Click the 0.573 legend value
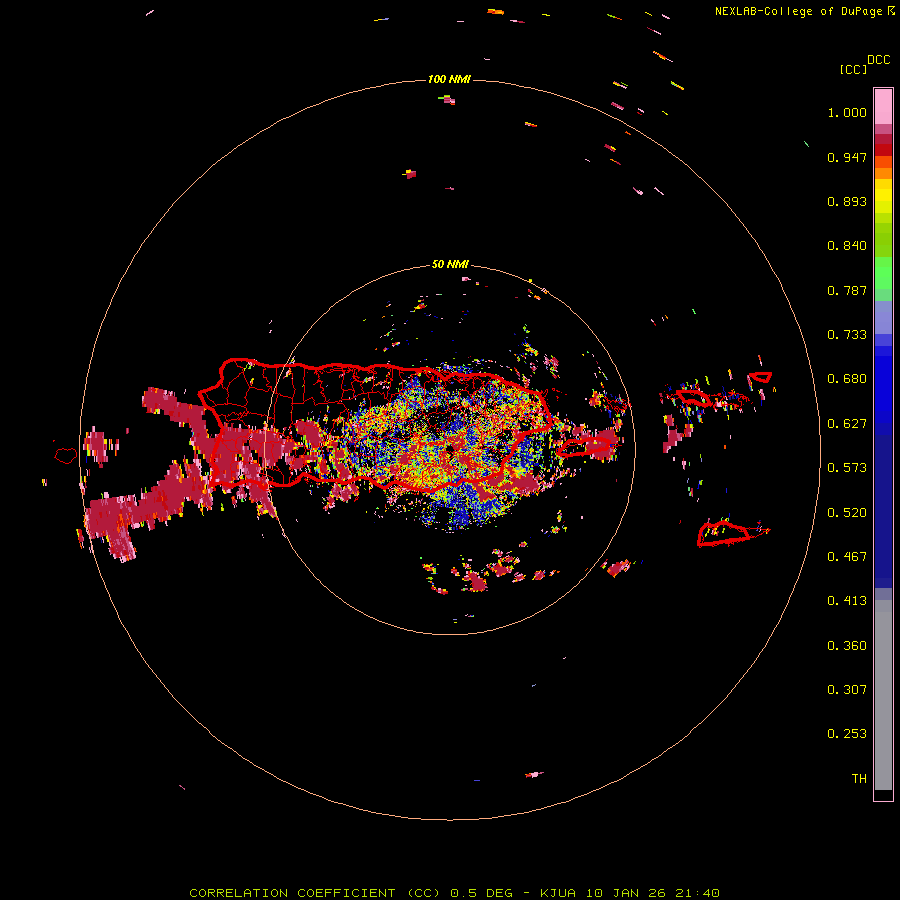 (x=847, y=468)
